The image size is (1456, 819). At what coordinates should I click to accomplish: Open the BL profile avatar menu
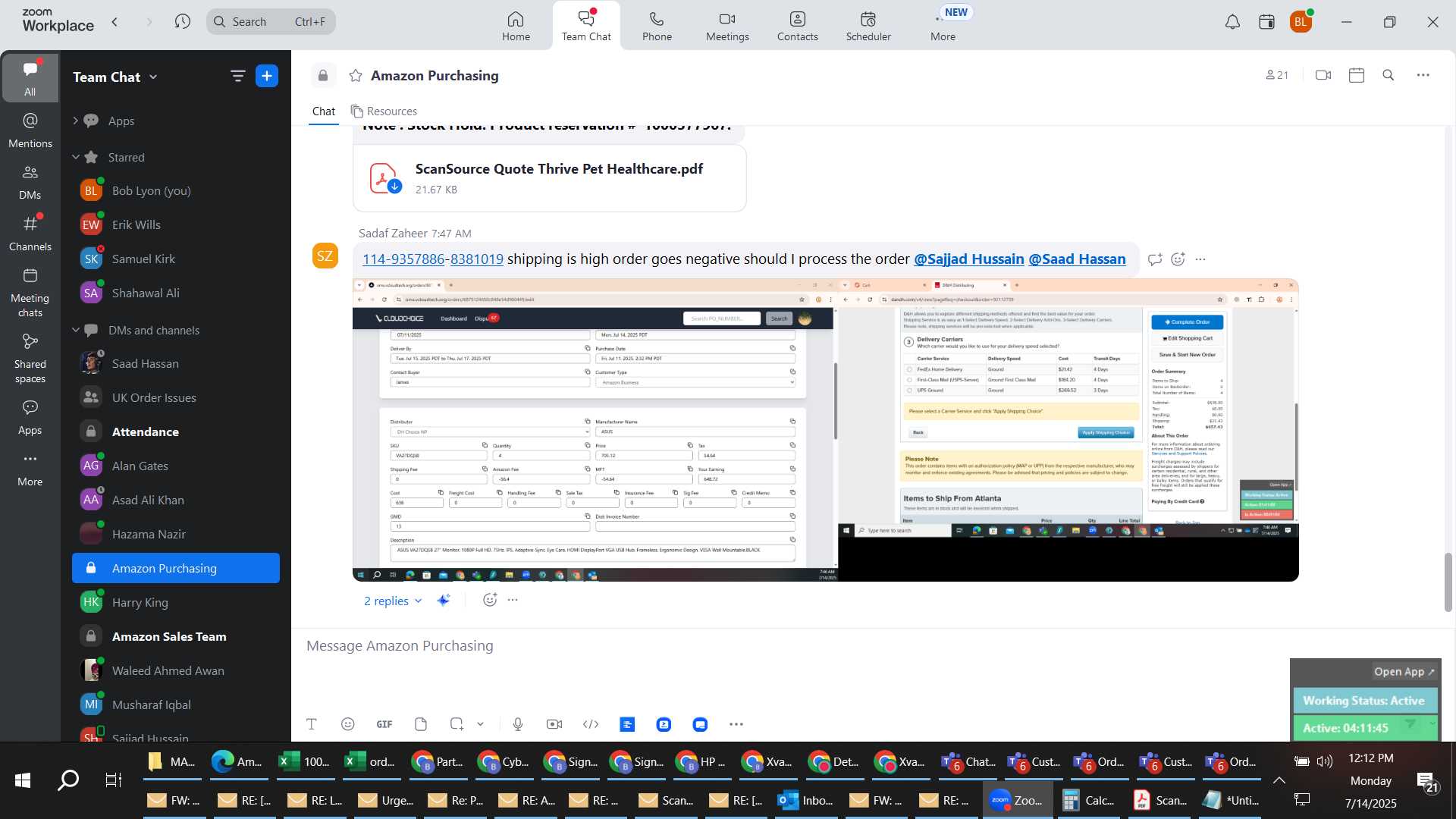point(1301,22)
